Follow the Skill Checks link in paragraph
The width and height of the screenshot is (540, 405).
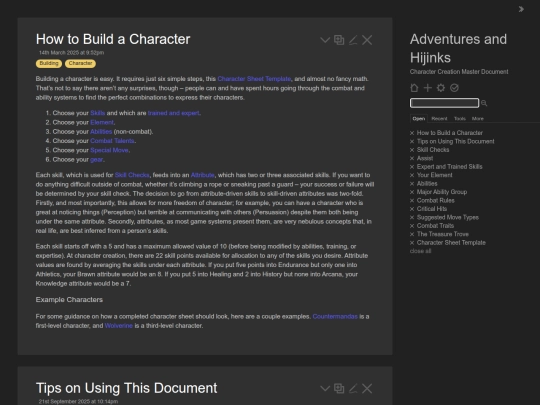132,175
